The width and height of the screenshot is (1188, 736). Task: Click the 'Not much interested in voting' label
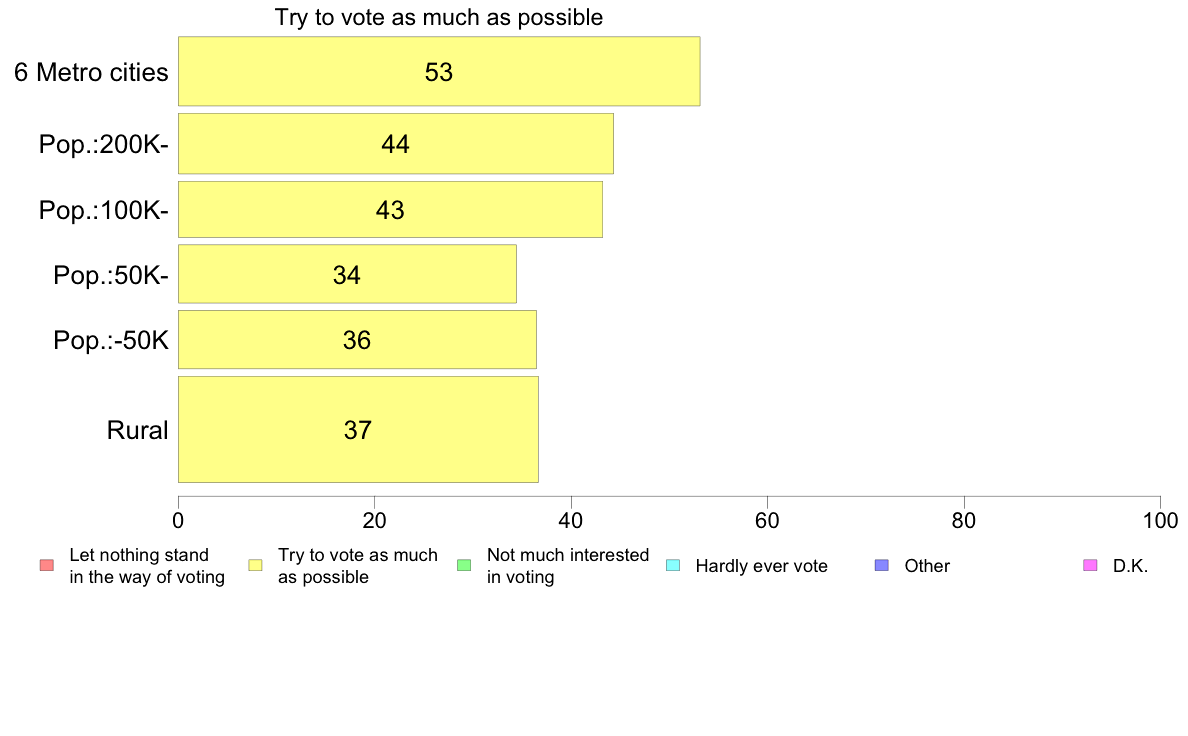pyautogui.click(x=567, y=566)
